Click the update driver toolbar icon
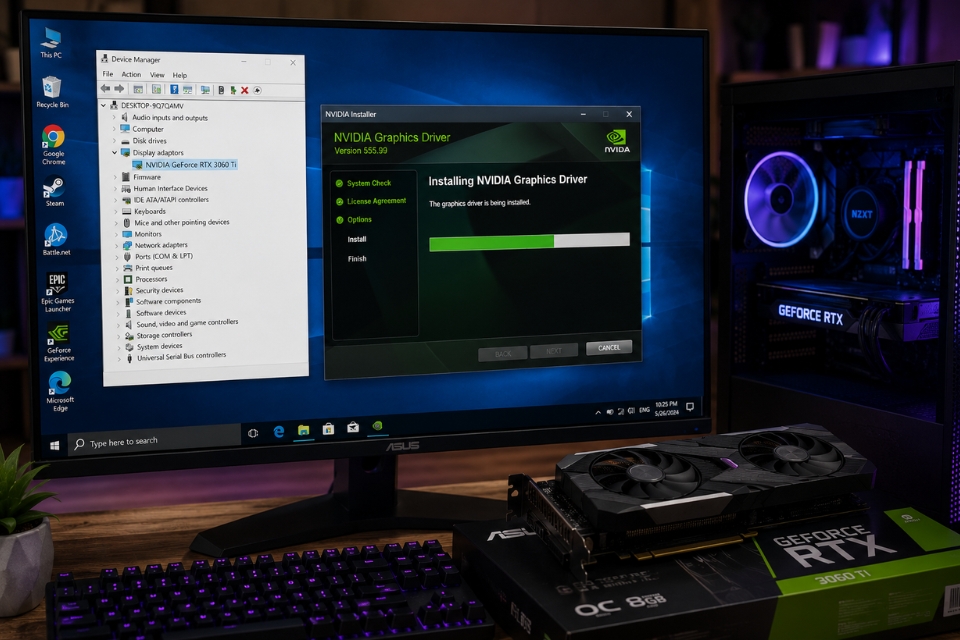The image size is (960, 640). coord(233,90)
